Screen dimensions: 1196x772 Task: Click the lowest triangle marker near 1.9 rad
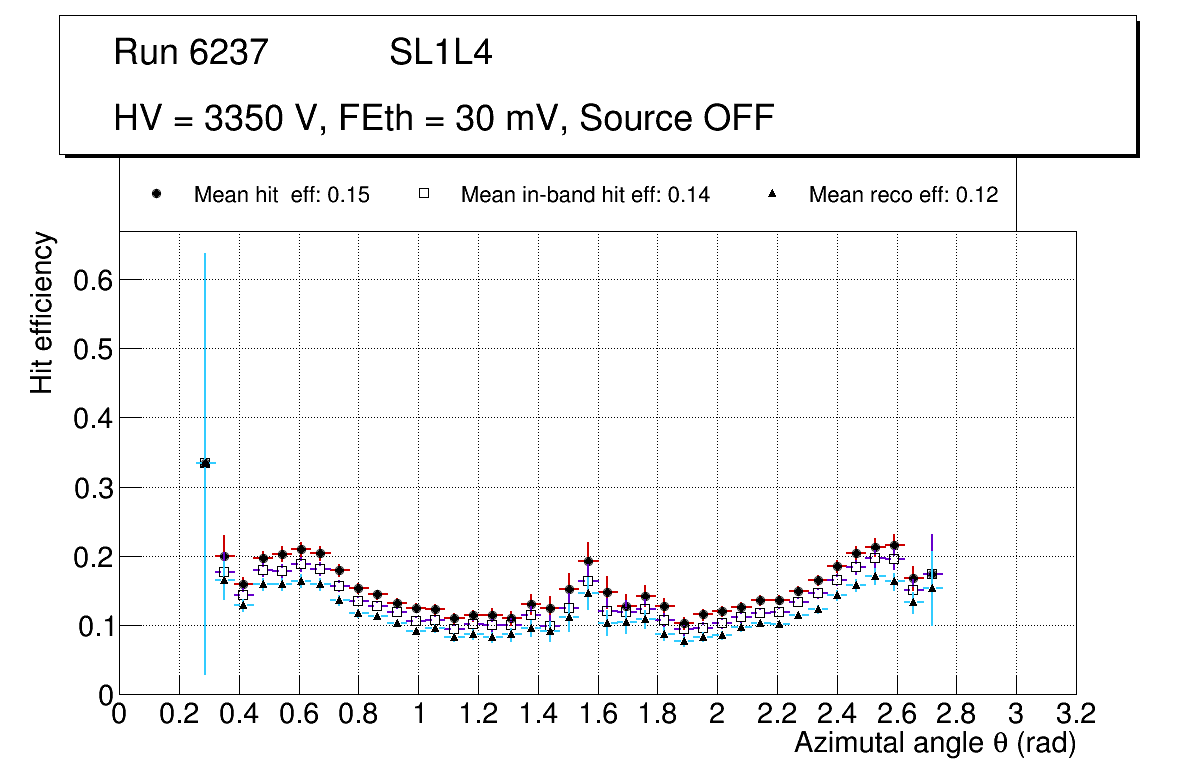[x=684, y=641]
